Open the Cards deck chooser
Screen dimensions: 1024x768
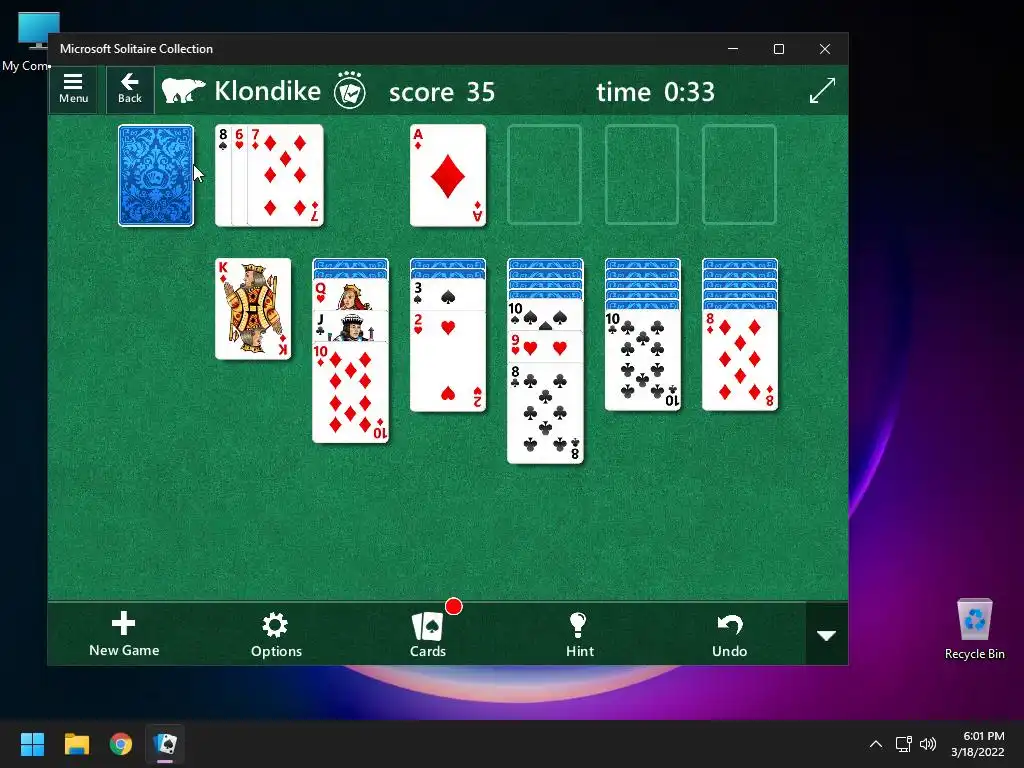428,634
